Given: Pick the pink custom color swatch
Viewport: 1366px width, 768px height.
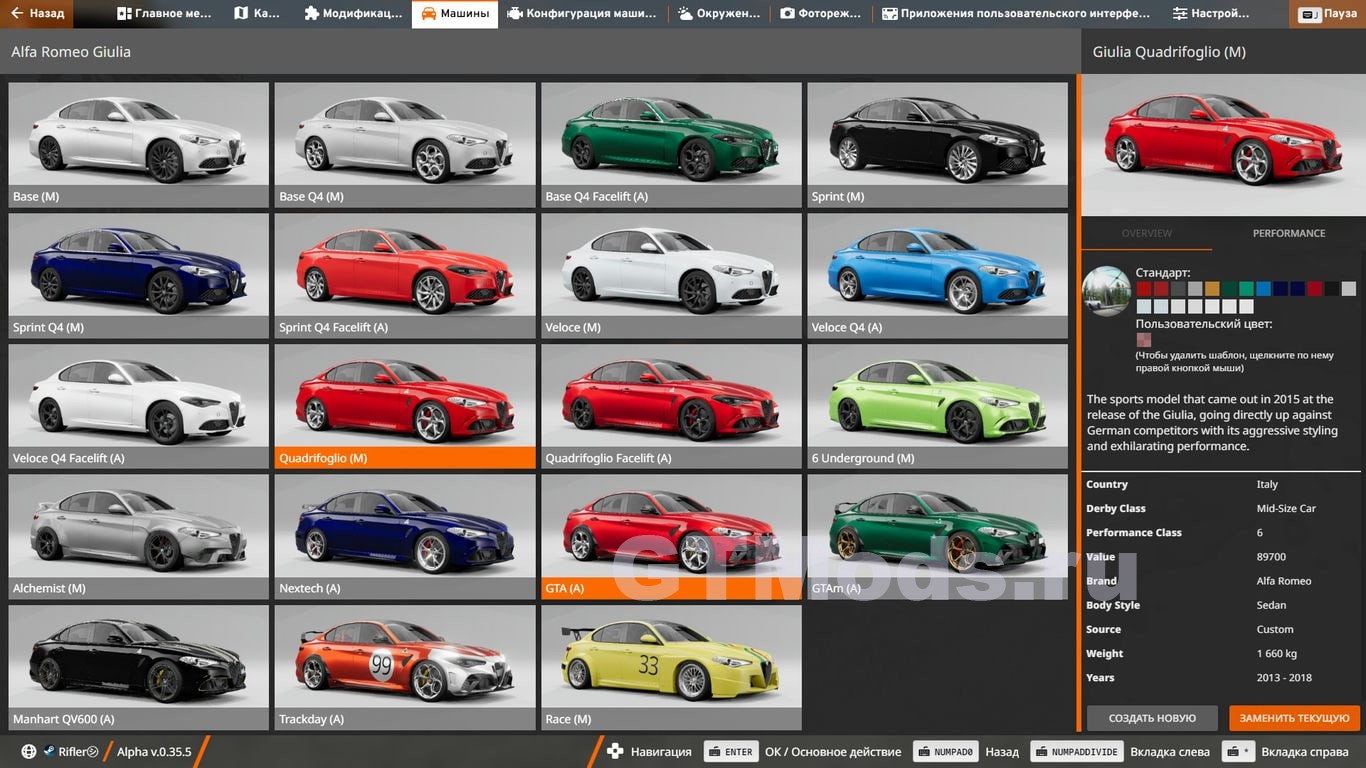Looking at the screenshot, I should 1144,340.
